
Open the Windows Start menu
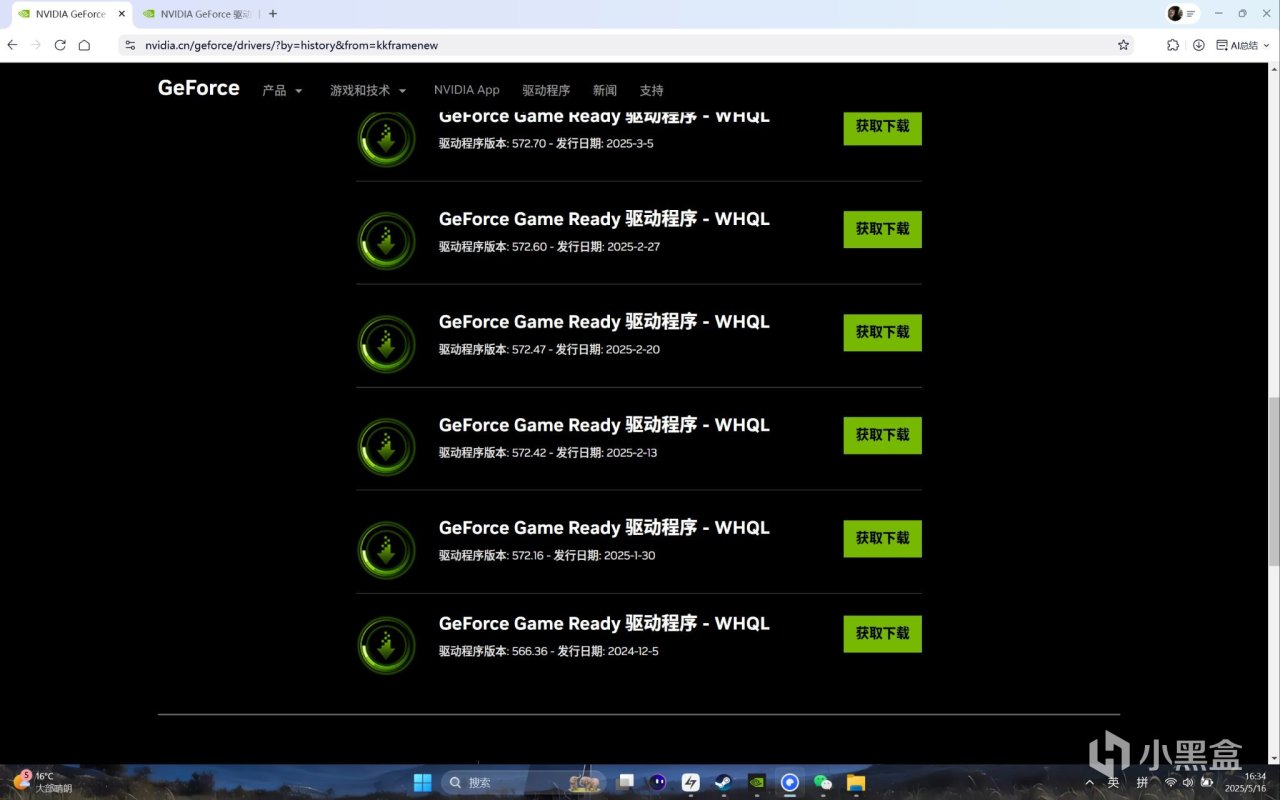[423, 782]
